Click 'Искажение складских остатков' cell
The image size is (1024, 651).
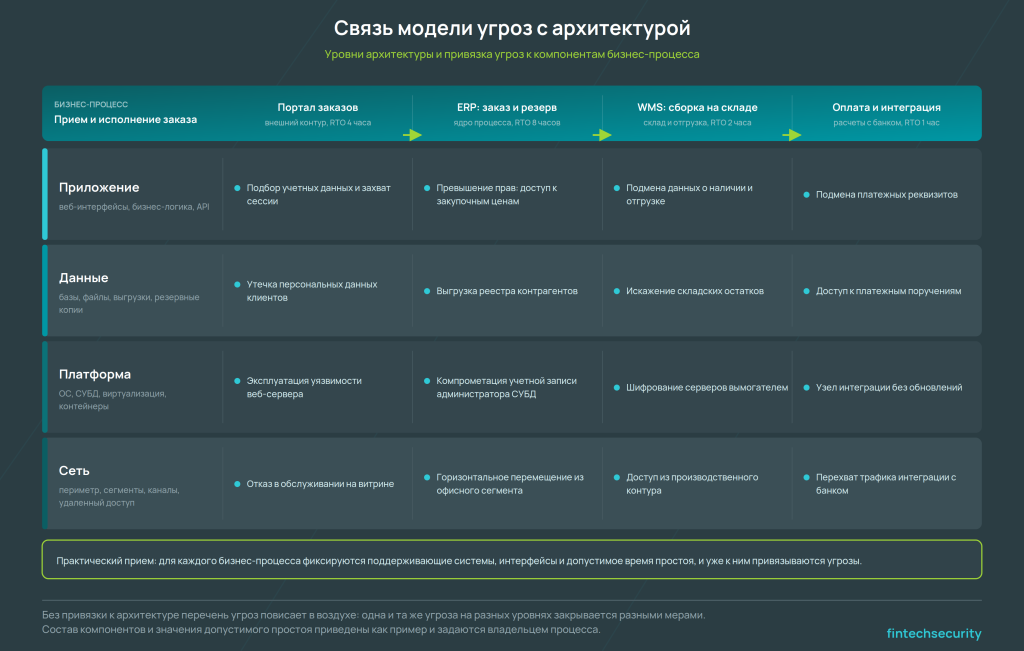tap(695, 291)
